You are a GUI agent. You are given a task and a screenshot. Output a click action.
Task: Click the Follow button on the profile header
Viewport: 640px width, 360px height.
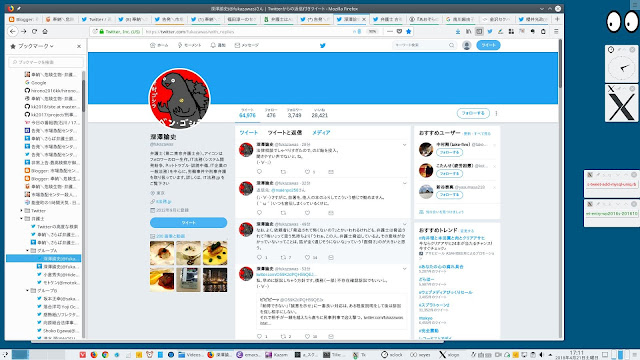473,113
